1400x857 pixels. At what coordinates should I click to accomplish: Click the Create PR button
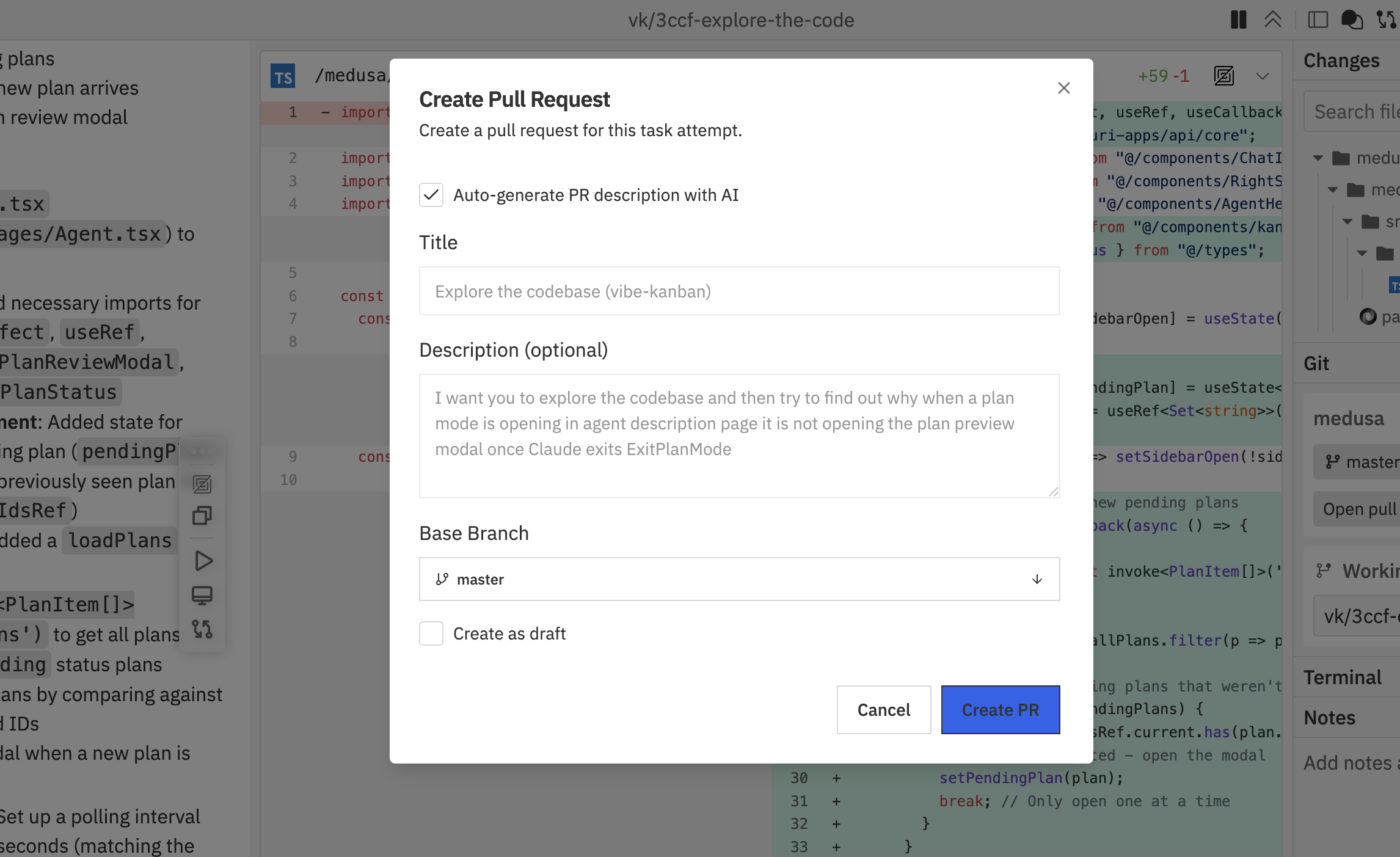[1000, 709]
